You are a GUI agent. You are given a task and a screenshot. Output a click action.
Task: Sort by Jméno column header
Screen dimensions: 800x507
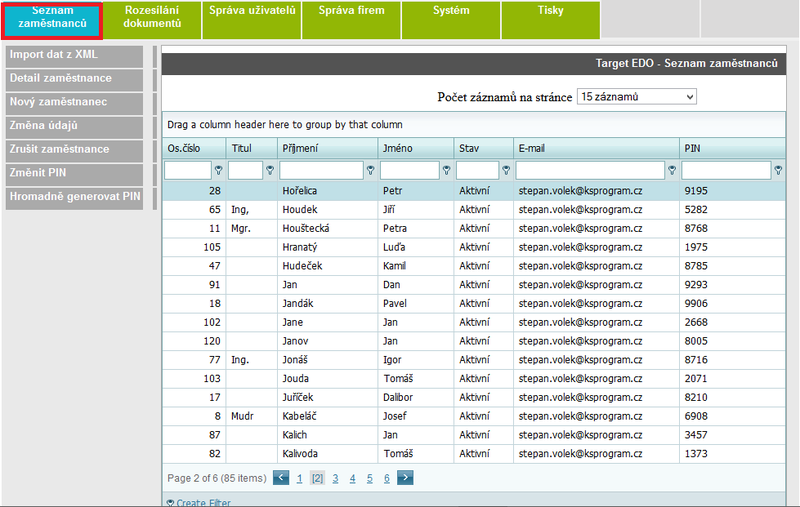[416, 148]
